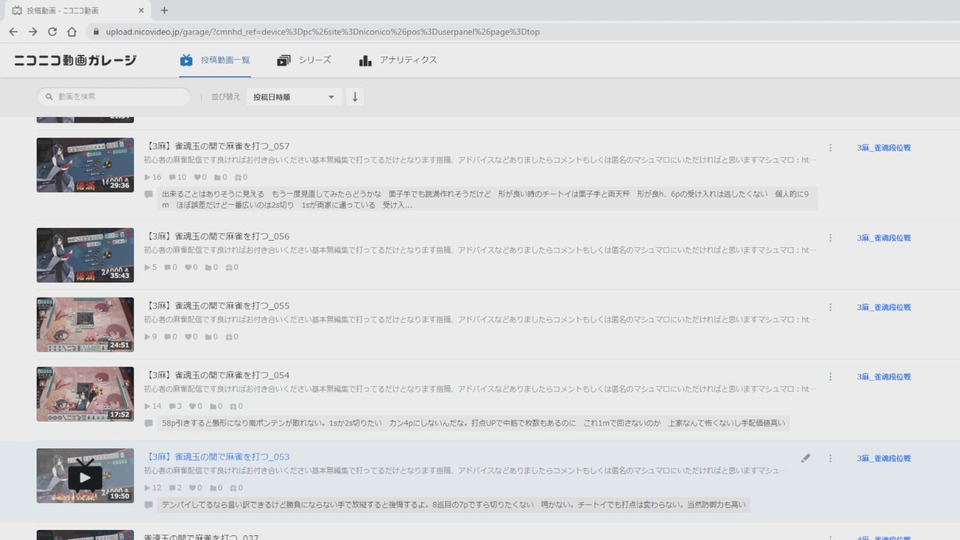The width and height of the screenshot is (960, 540).
Task: Focus the 動画を検索 search field
Action: click(114, 97)
